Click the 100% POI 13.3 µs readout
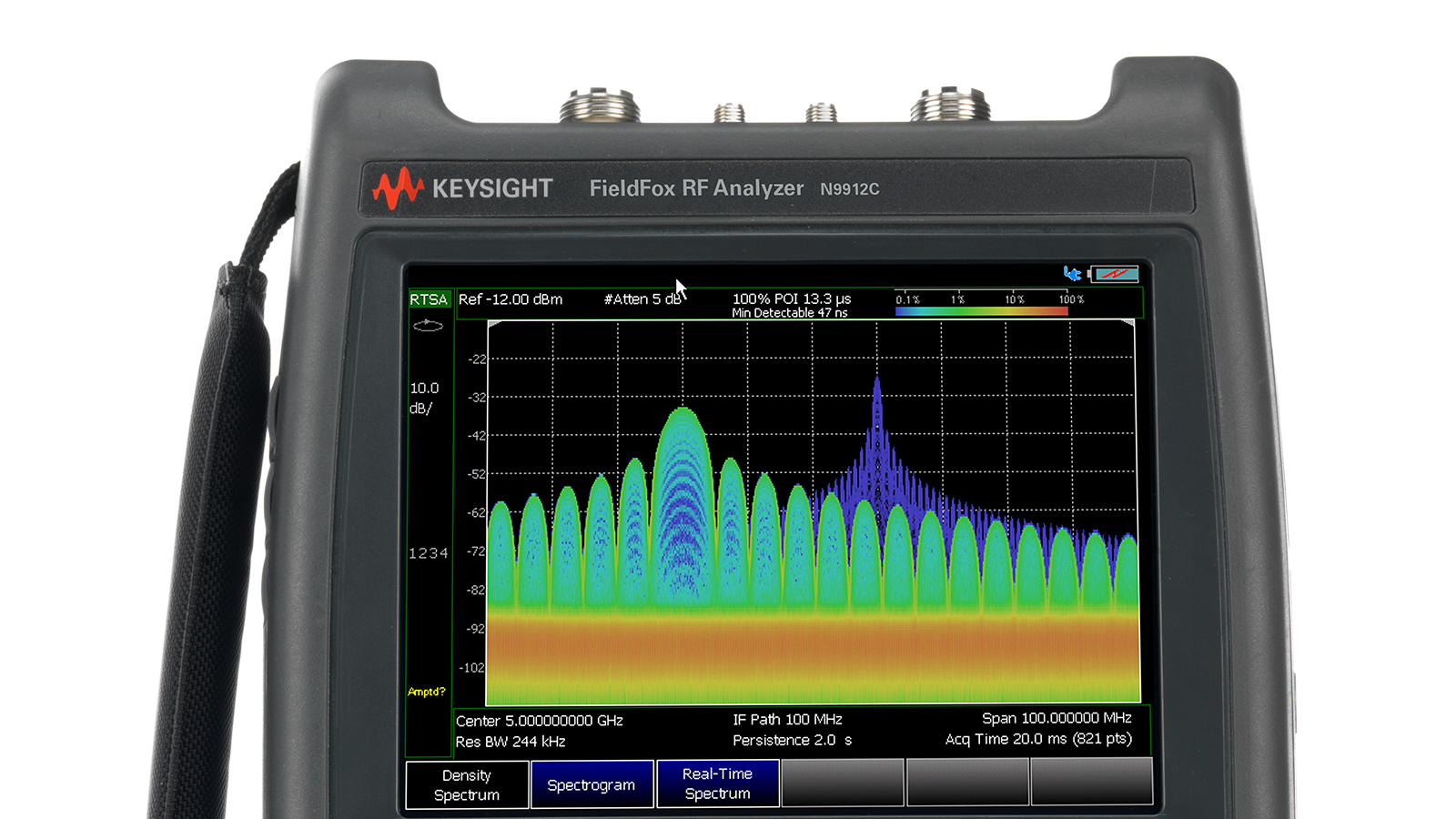 tap(793, 298)
